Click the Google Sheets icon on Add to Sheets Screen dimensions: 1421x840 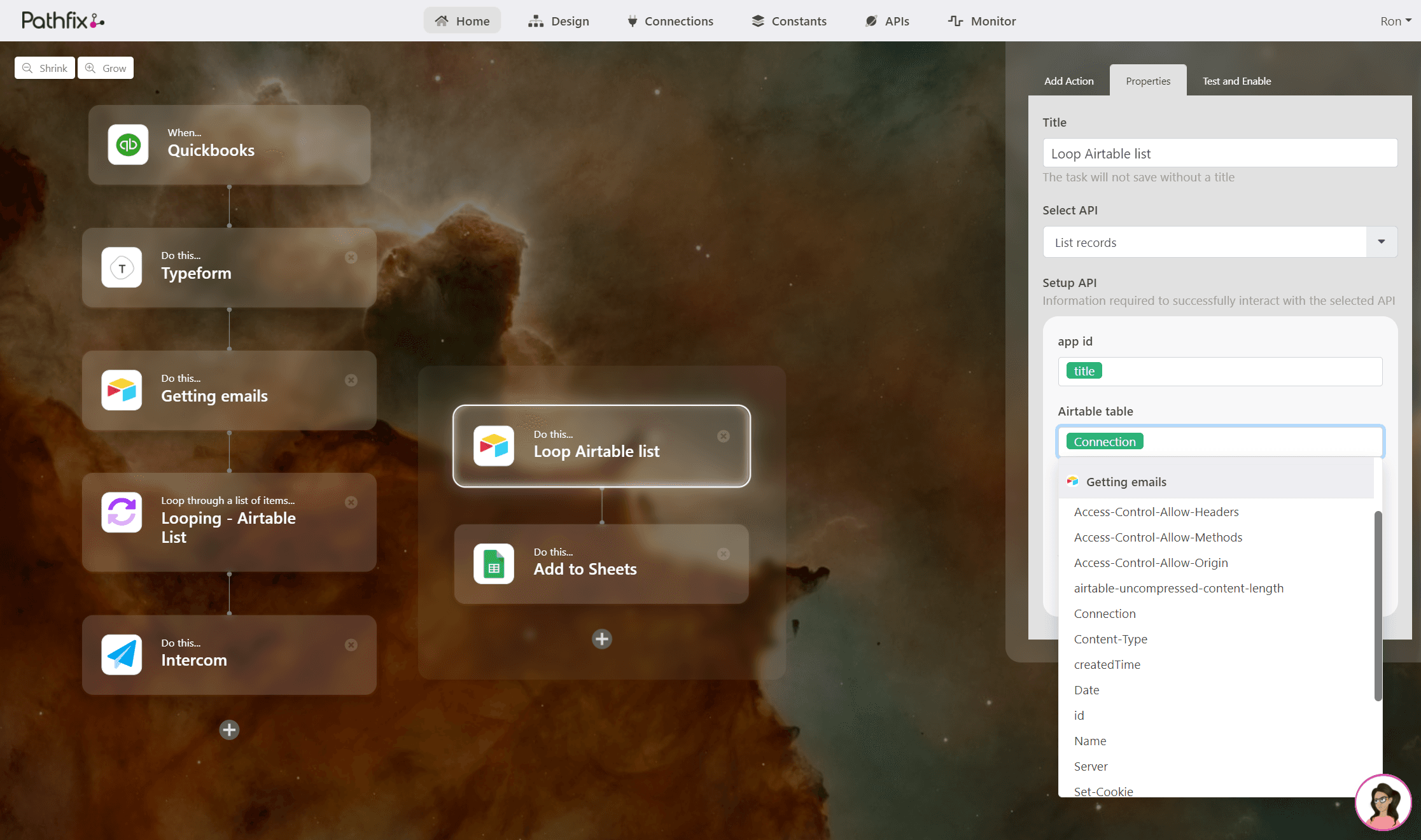(493, 563)
